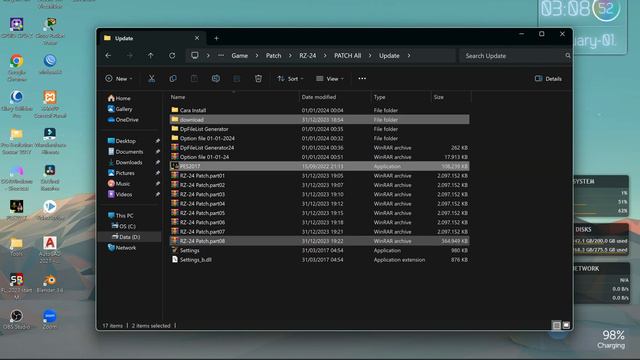Open Home in navigation pane
The width and height of the screenshot is (640, 360).
(119, 98)
